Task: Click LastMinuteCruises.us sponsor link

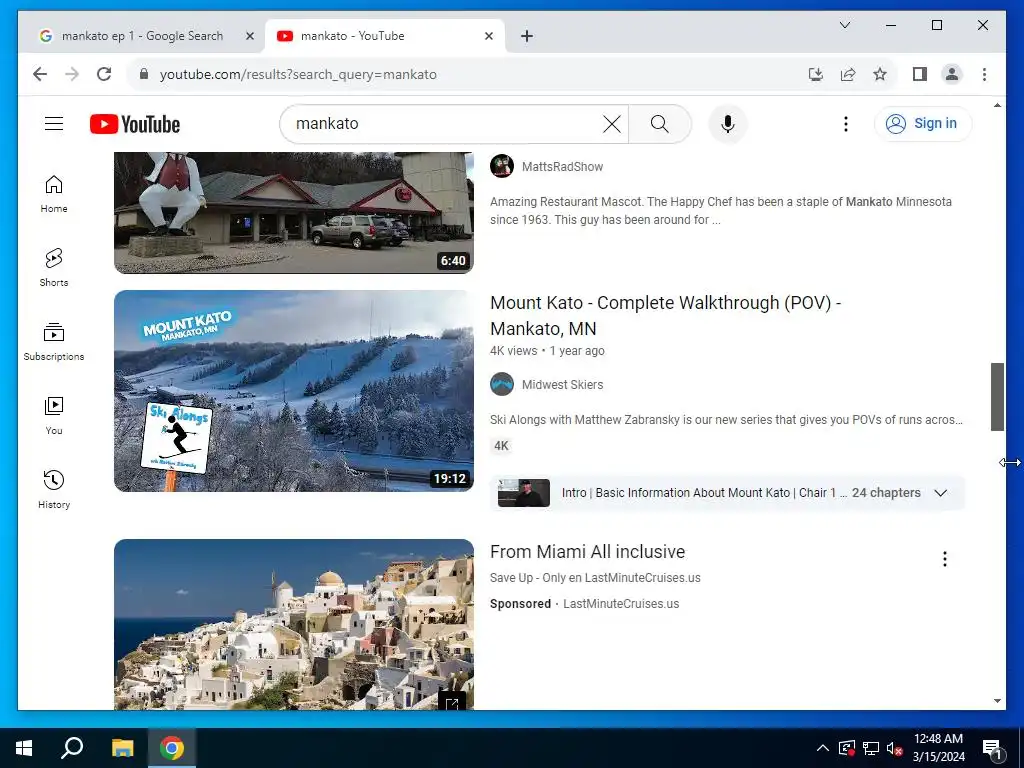Action: [x=620, y=604]
